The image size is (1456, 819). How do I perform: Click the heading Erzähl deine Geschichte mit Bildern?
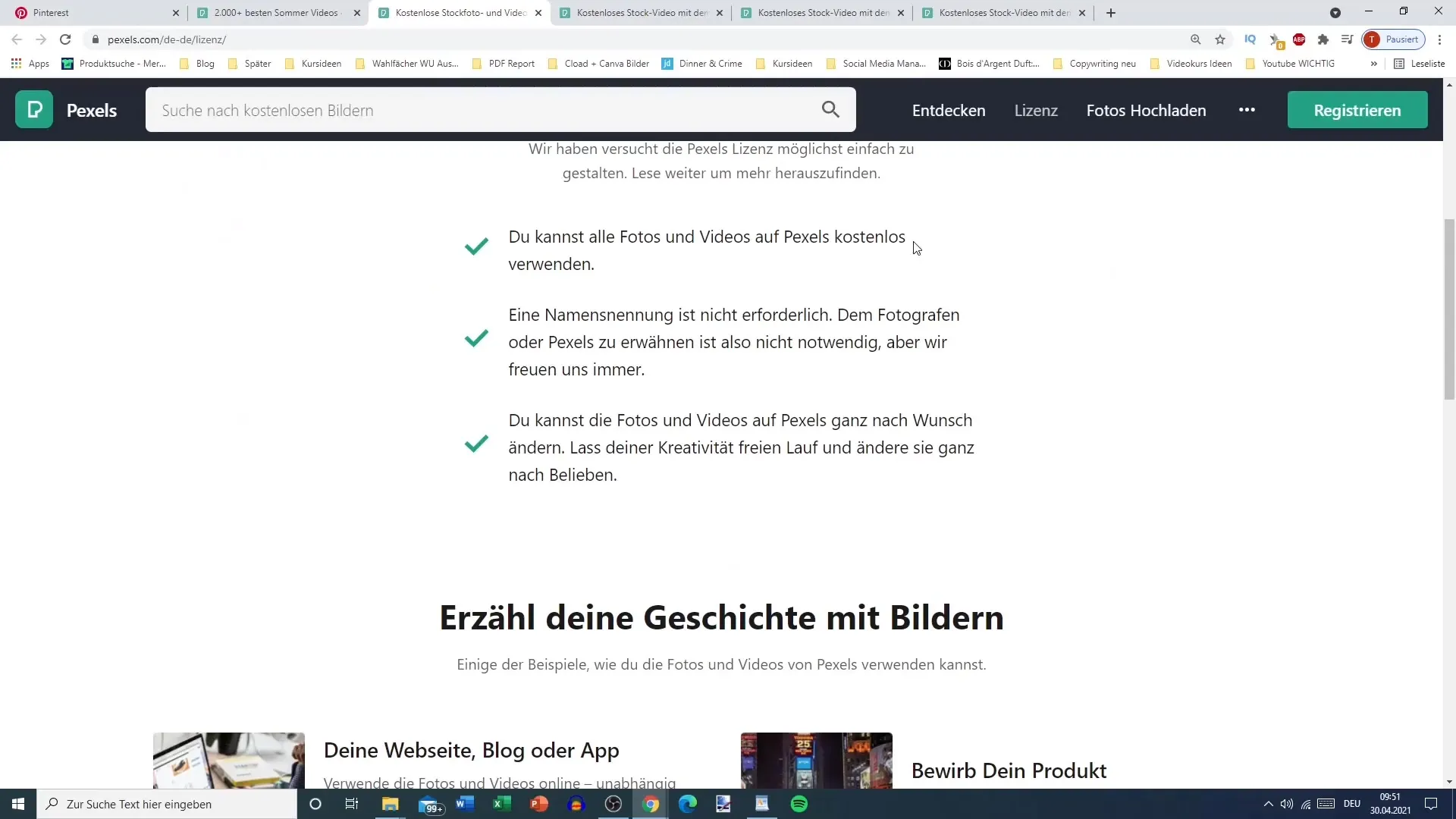point(721,617)
